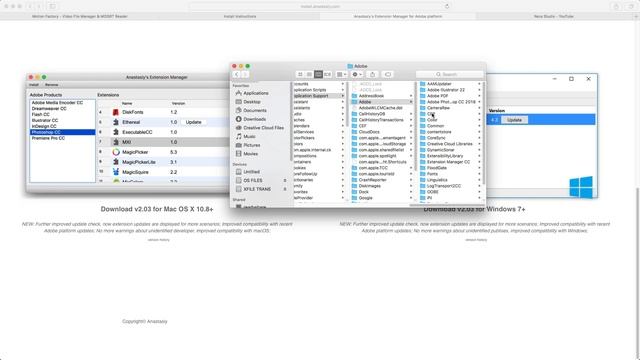
Task: Go forward in the Finder window
Action: tap(245, 74)
